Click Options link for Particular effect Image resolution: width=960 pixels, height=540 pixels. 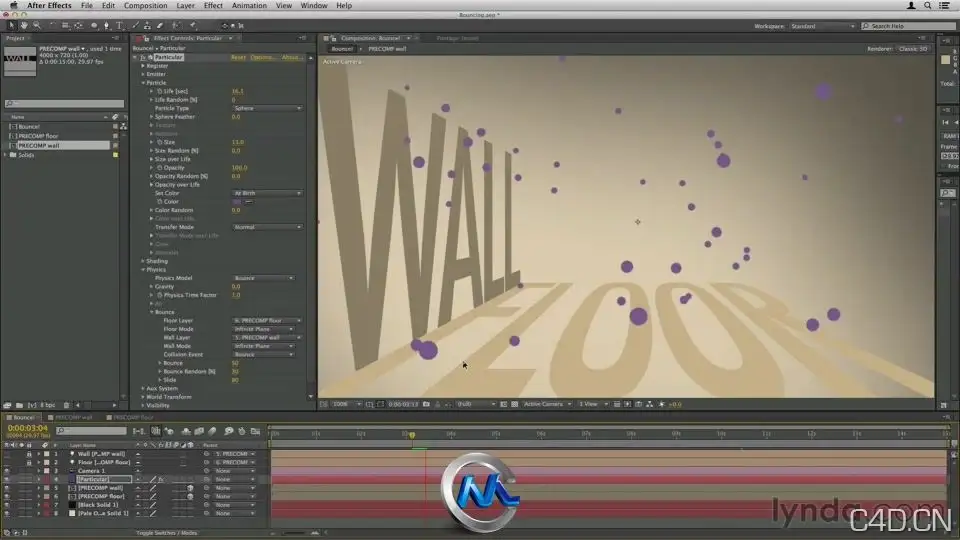tap(263, 58)
